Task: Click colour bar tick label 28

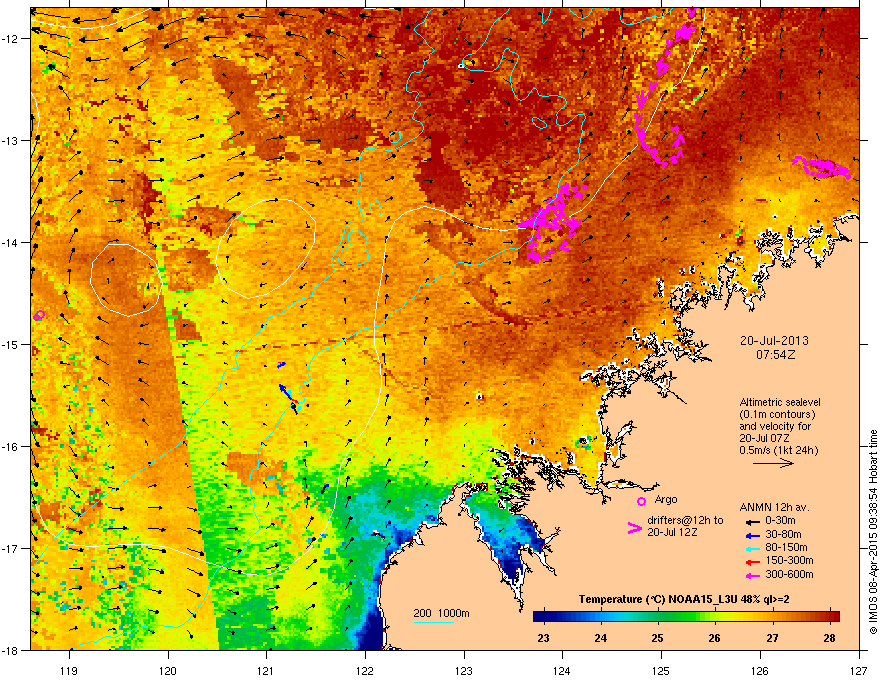Action: pos(829,638)
